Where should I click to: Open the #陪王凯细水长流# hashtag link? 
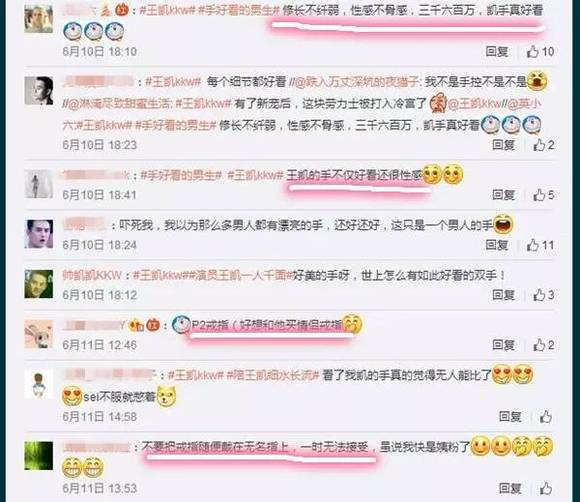pyautogui.click(x=273, y=375)
